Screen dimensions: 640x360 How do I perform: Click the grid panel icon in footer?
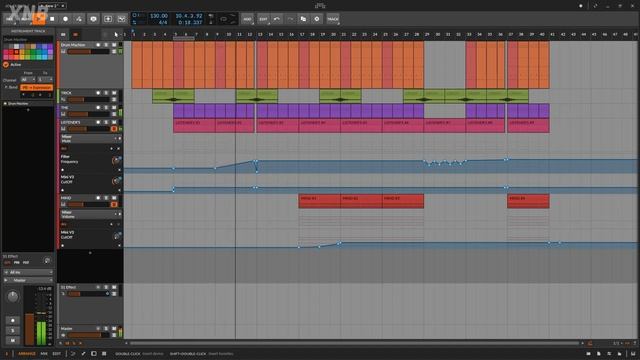[x=104, y=354]
